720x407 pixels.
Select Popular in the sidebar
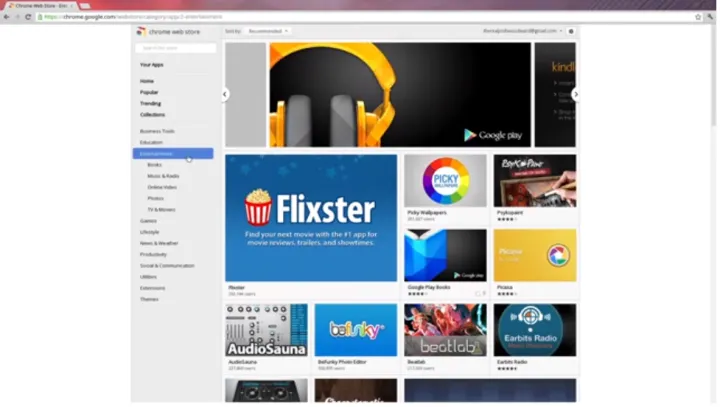click(149, 92)
